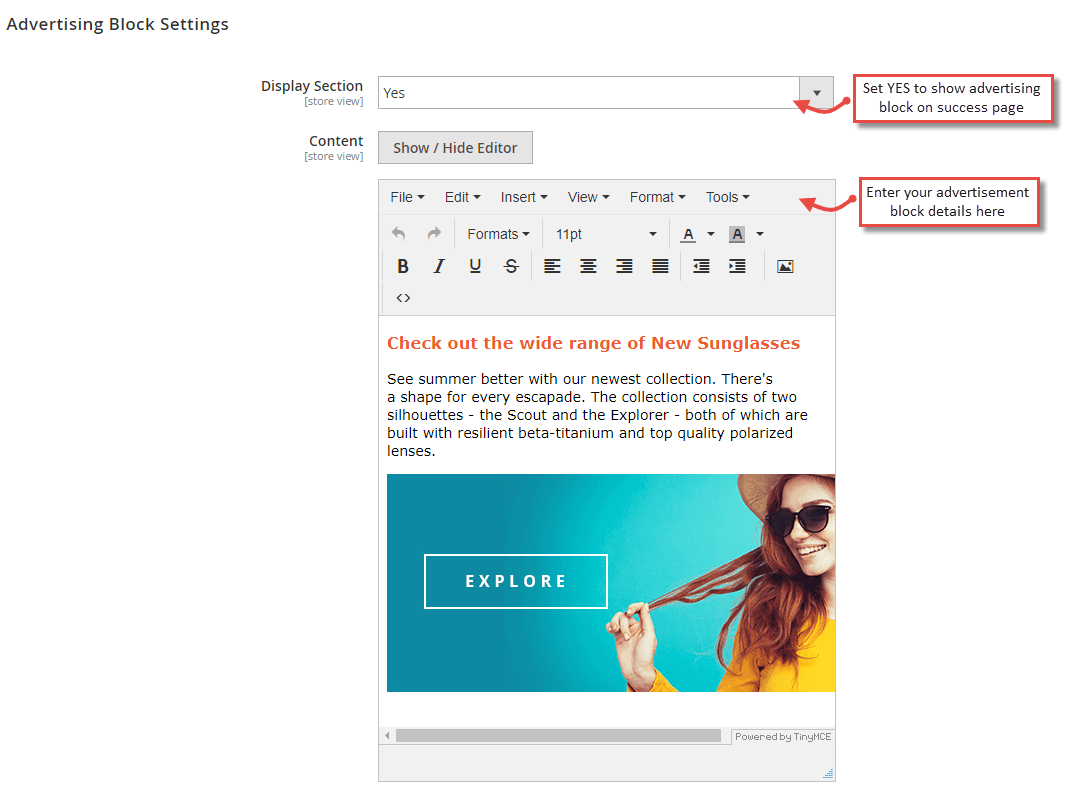Viewport: 1069px width, 790px height.
Task: Open the File menu
Action: 407,197
